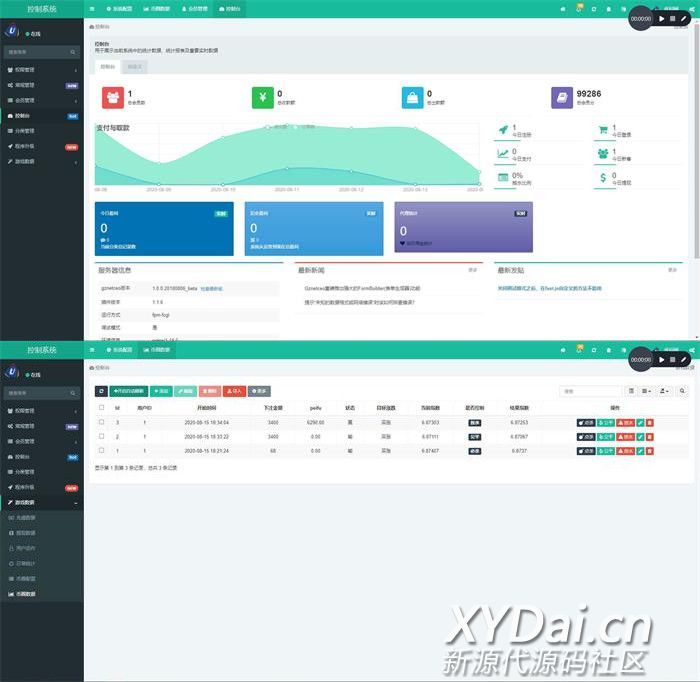Click the green people group icon in today's stats
Image resolution: width=700 pixels, height=682 pixels.
(603, 154)
